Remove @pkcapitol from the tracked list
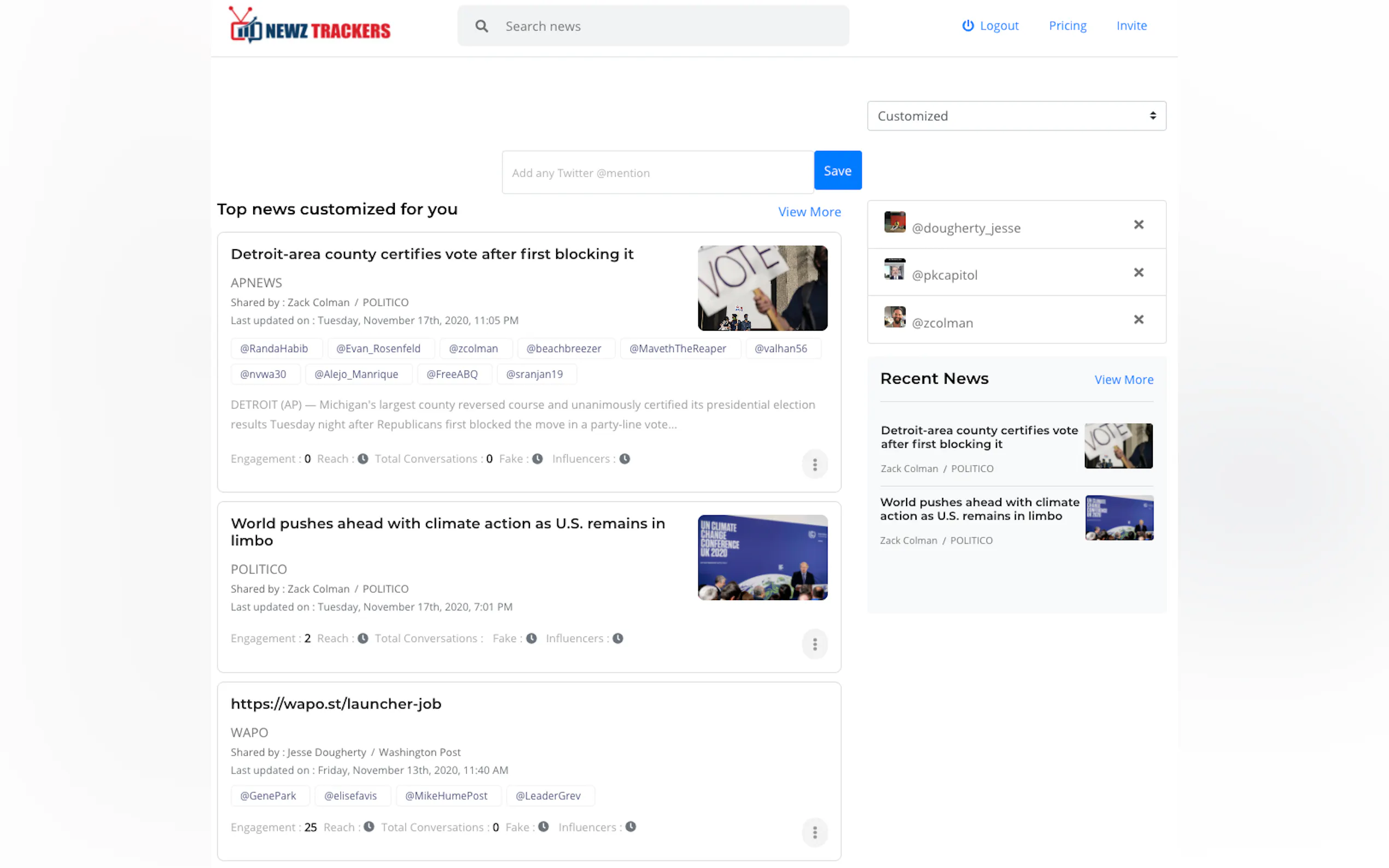This screenshot has width=1389, height=868. [x=1138, y=272]
